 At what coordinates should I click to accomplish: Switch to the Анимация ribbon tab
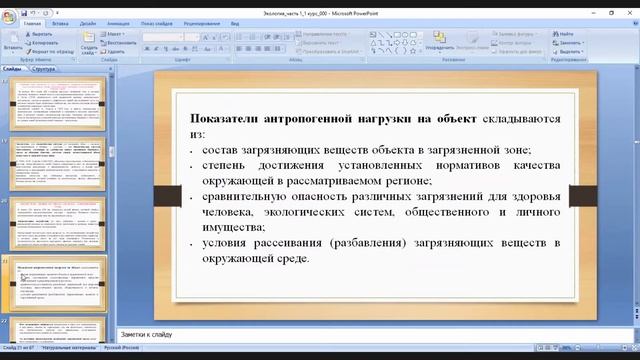click(x=118, y=24)
